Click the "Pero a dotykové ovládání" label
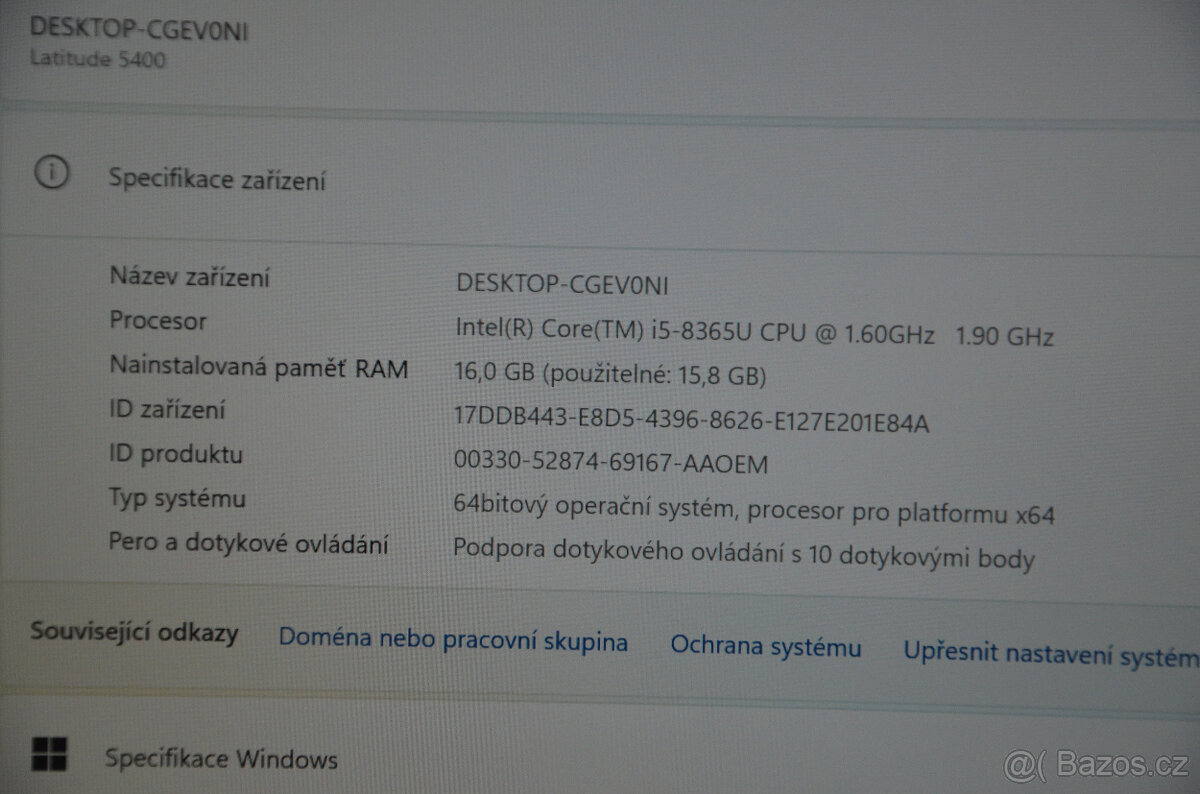 coord(250,543)
